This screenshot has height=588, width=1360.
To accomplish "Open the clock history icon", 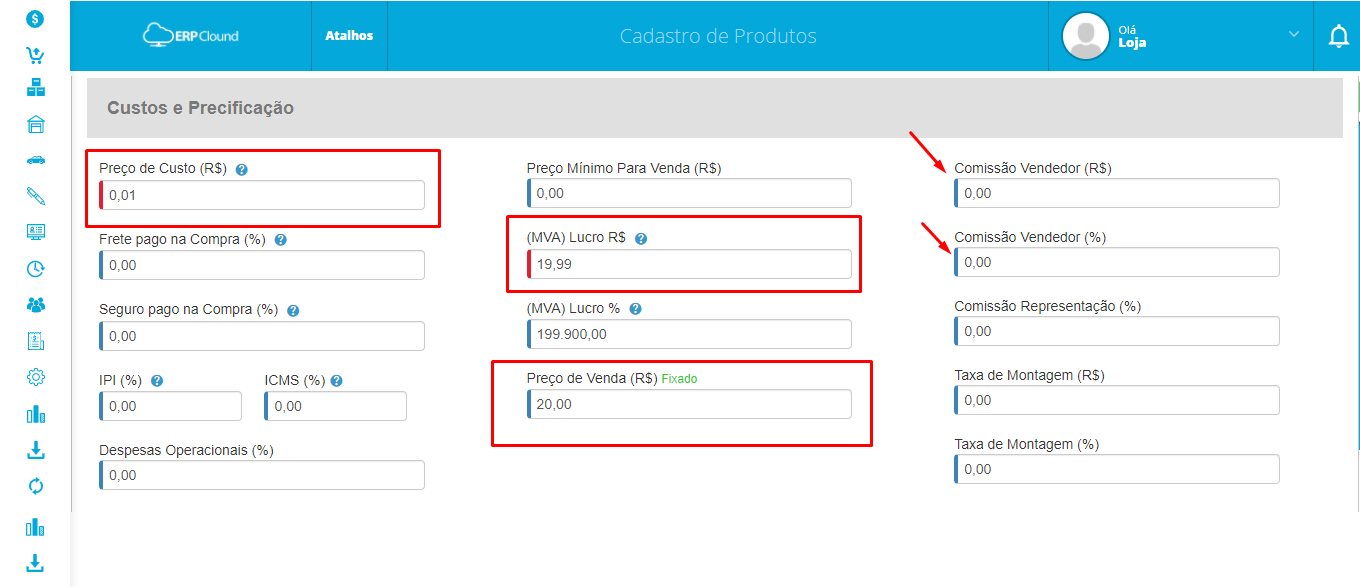I will (x=35, y=268).
